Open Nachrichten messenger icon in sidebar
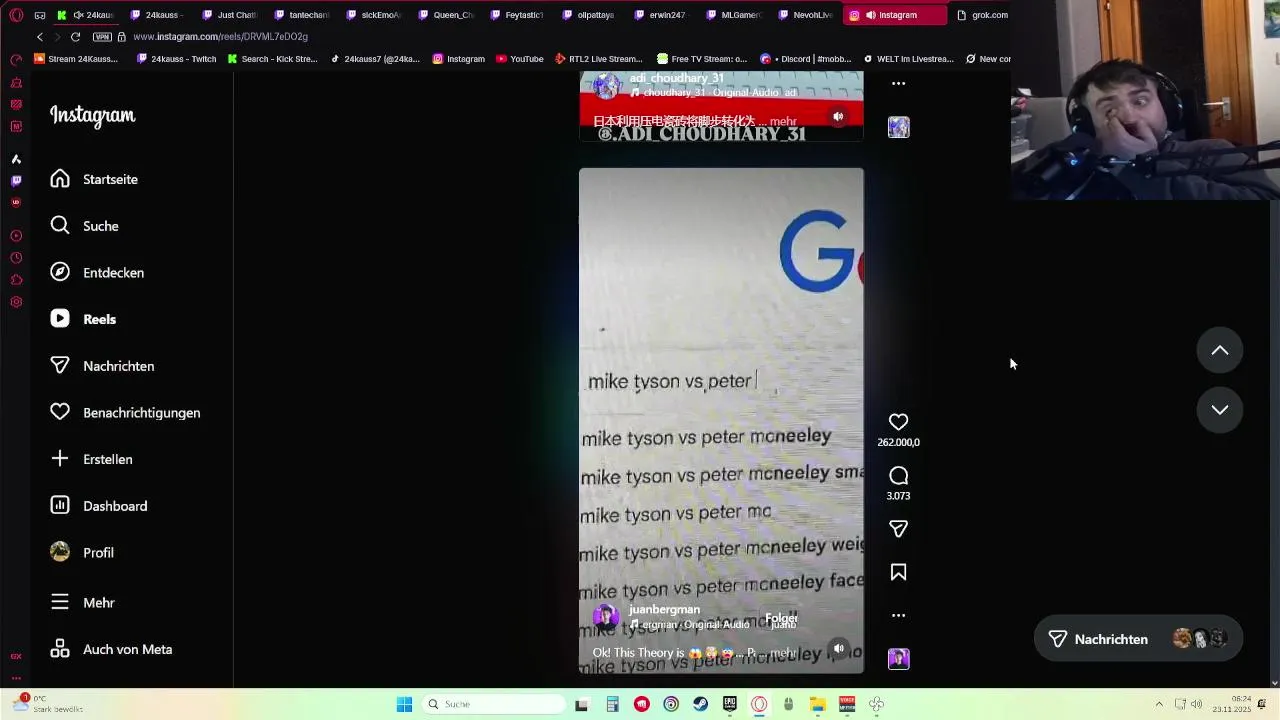The width and height of the screenshot is (1280, 720). (x=60, y=366)
